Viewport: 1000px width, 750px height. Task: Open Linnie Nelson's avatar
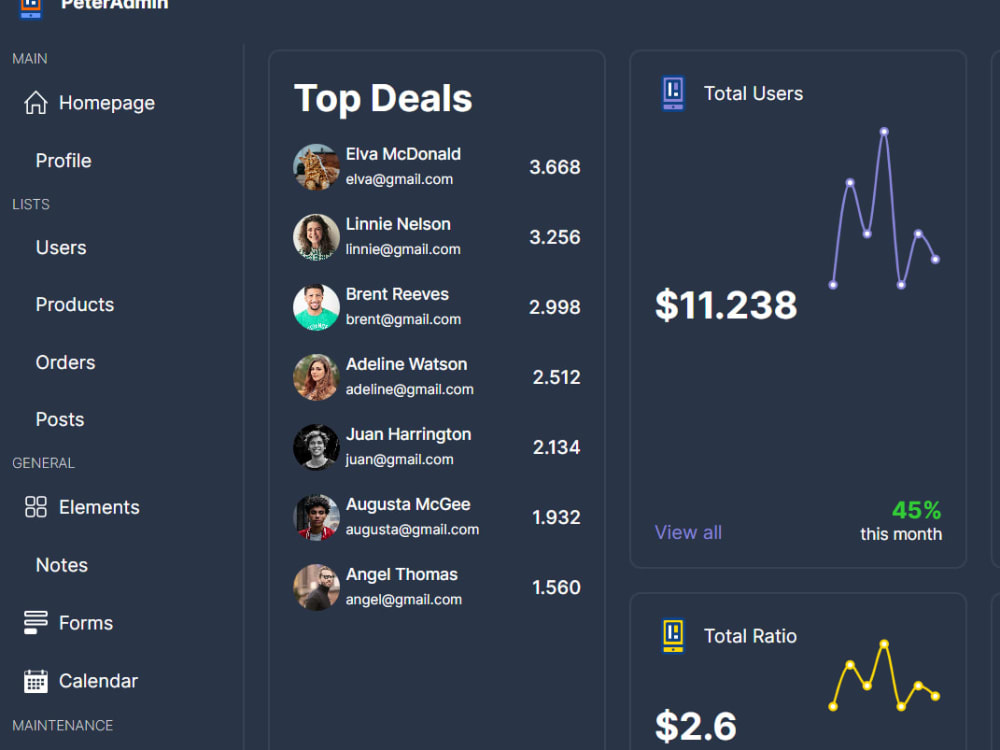(x=316, y=237)
